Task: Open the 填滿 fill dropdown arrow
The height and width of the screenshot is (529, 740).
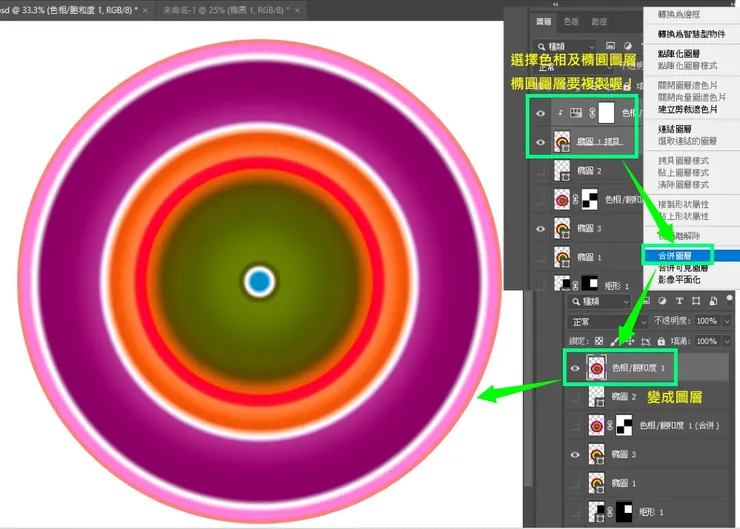Action: [726, 342]
